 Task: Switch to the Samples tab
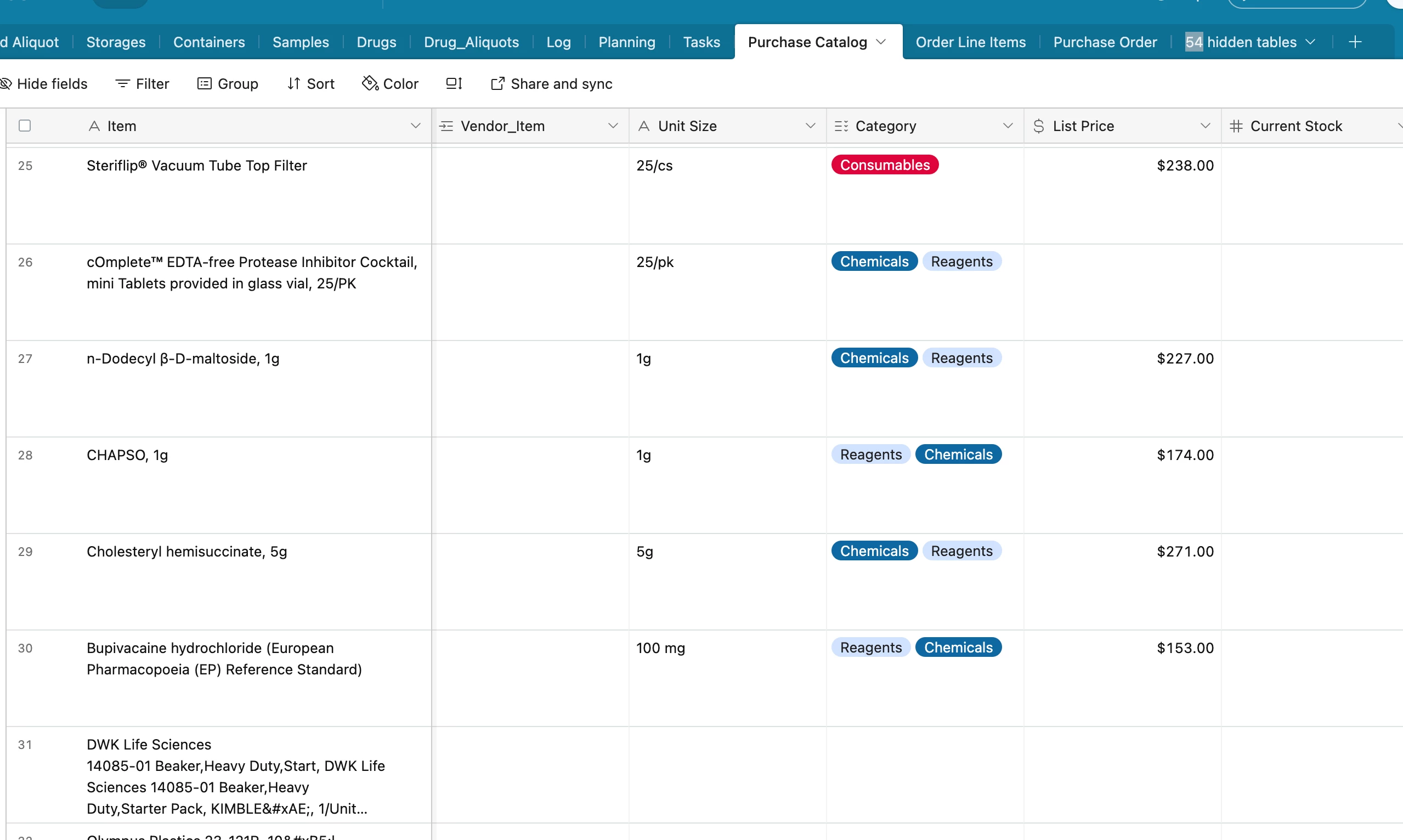click(x=301, y=42)
